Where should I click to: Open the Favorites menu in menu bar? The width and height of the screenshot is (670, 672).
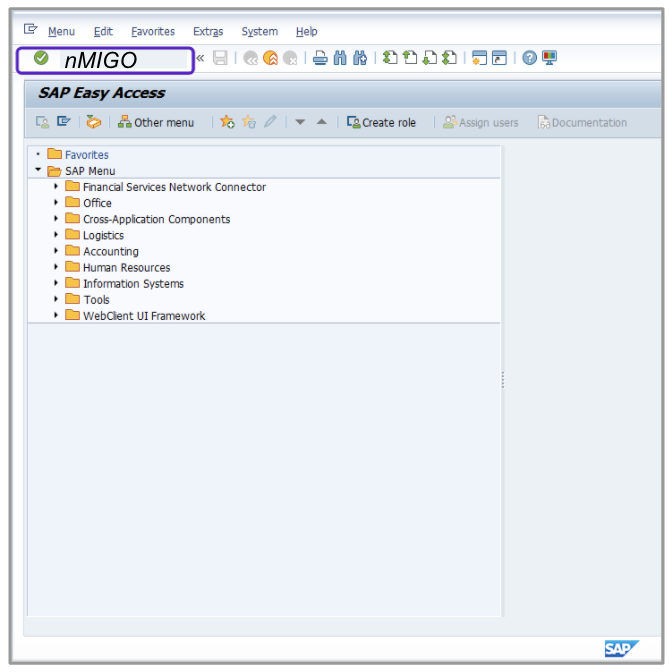click(x=152, y=32)
